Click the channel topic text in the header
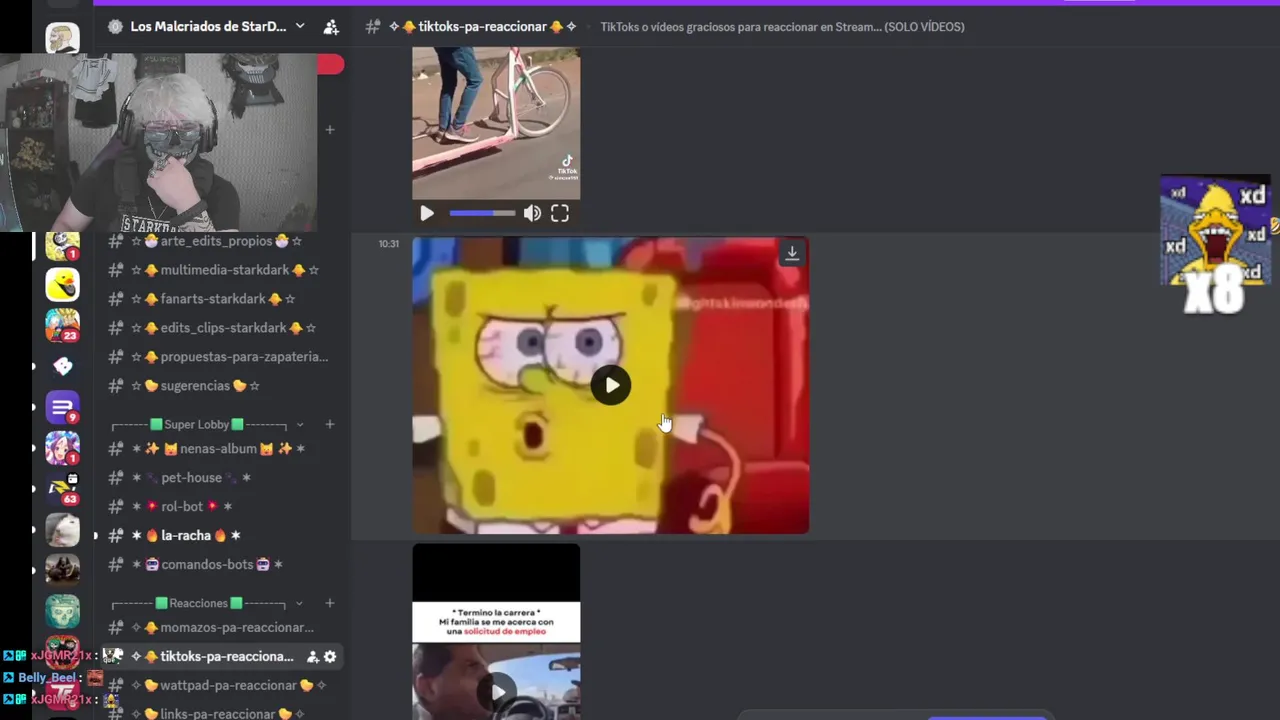Viewport: 1280px width, 720px height. pyautogui.click(x=782, y=27)
